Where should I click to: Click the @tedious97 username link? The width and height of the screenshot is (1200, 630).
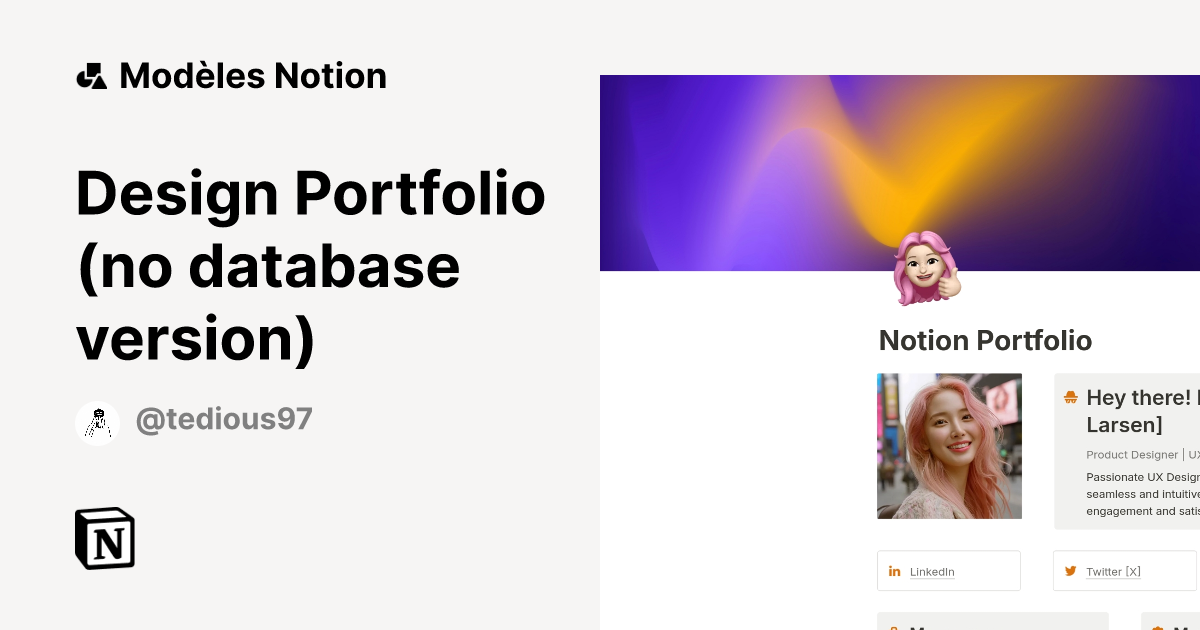(x=223, y=419)
